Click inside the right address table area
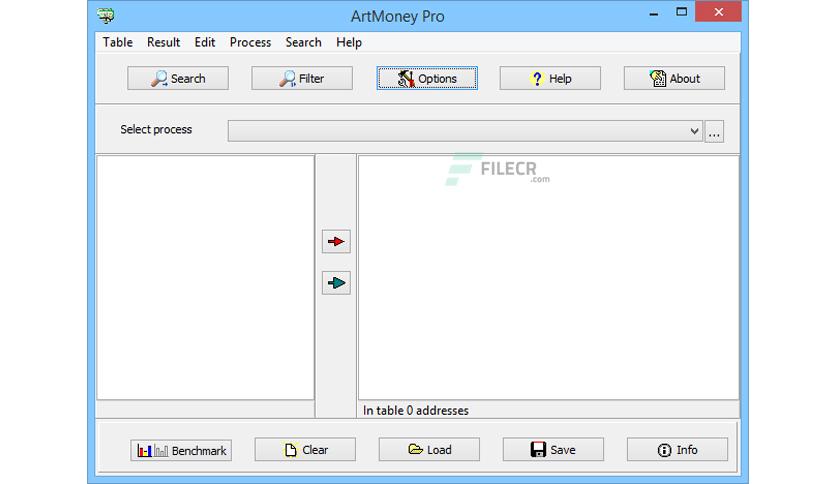 (x=549, y=277)
